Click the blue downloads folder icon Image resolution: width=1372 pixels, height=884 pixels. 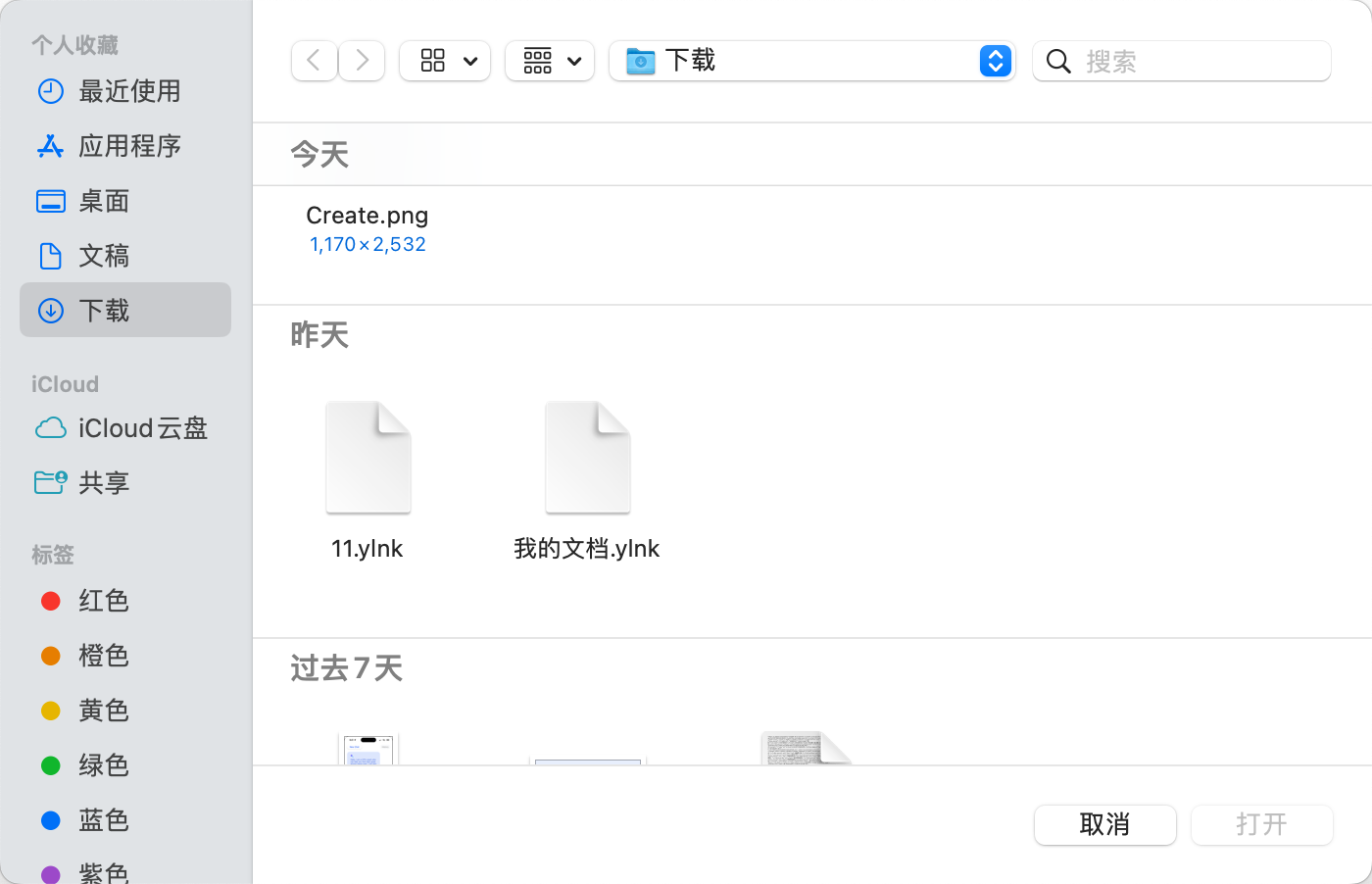640,61
